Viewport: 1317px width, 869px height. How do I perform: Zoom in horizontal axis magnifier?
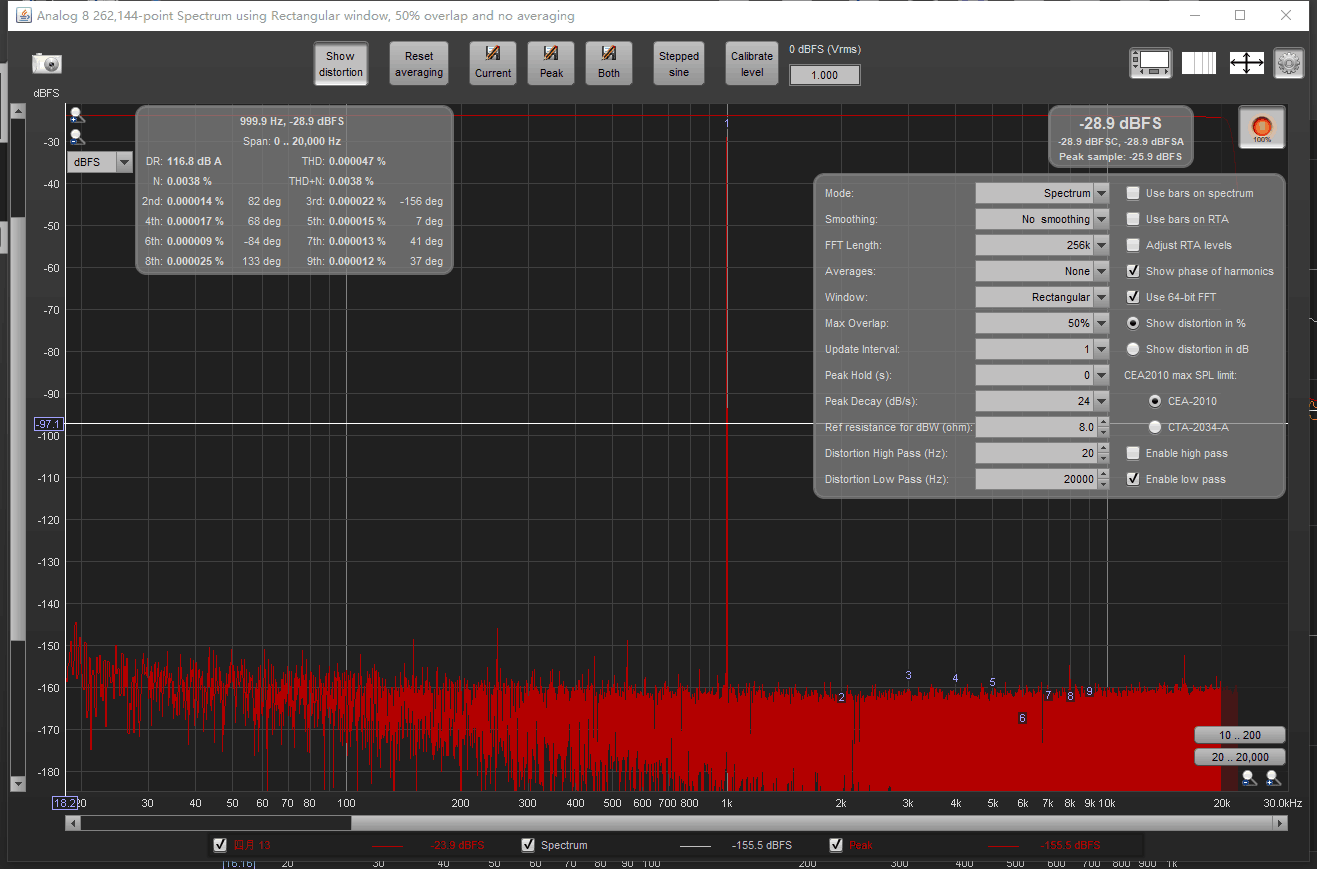point(1273,777)
